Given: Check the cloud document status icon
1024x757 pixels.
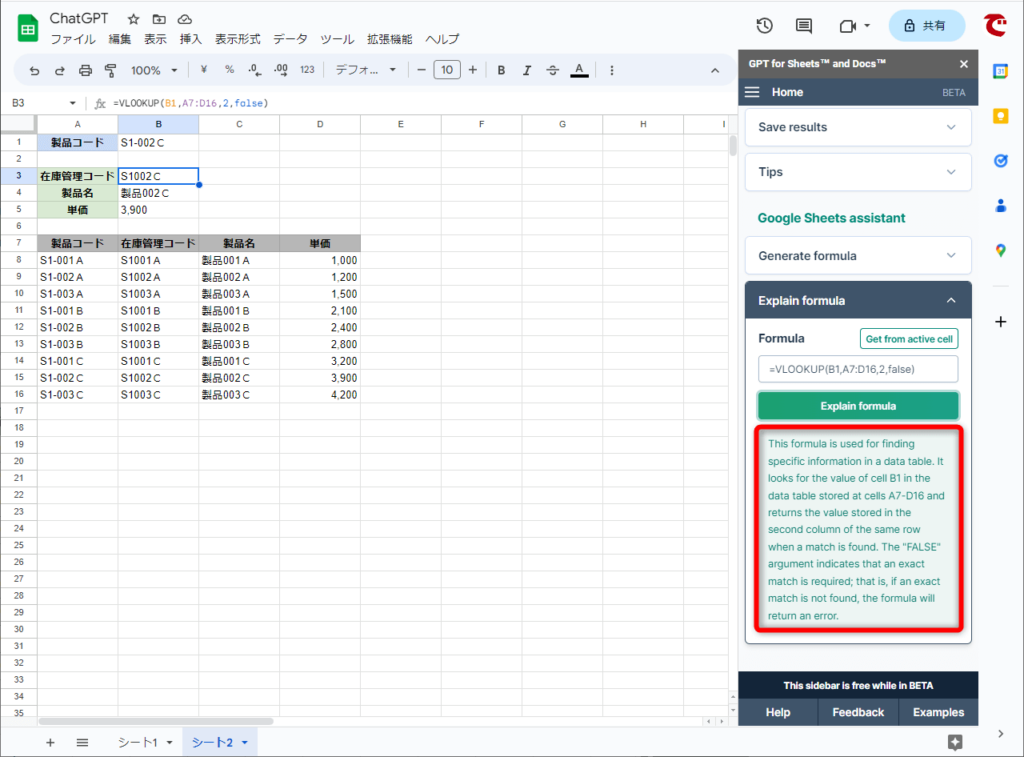Looking at the screenshot, I should click(x=185, y=20).
